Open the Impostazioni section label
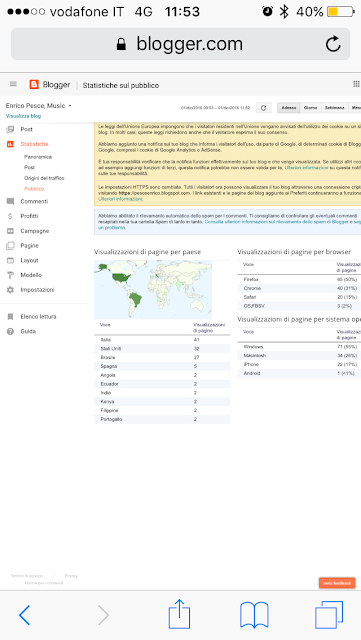 (x=37, y=290)
